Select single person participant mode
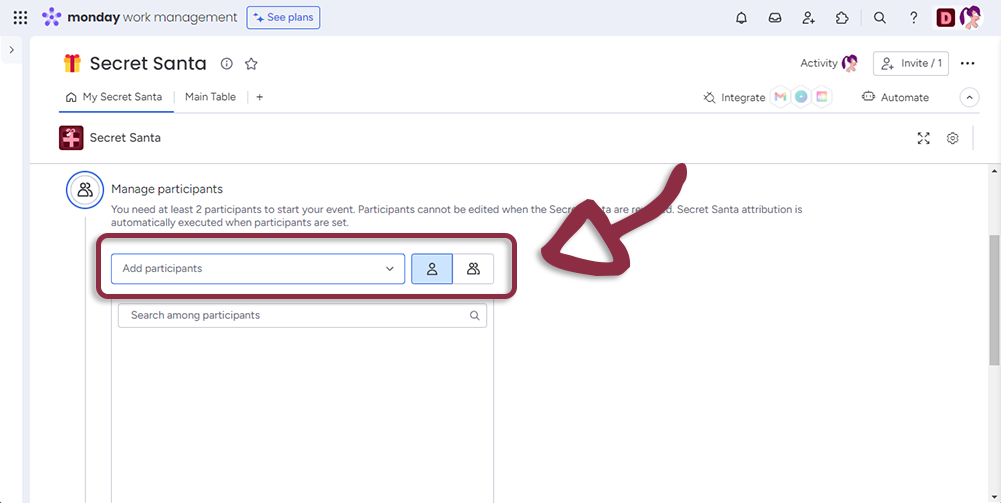Image resolution: width=1001 pixels, height=503 pixels. point(432,269)
